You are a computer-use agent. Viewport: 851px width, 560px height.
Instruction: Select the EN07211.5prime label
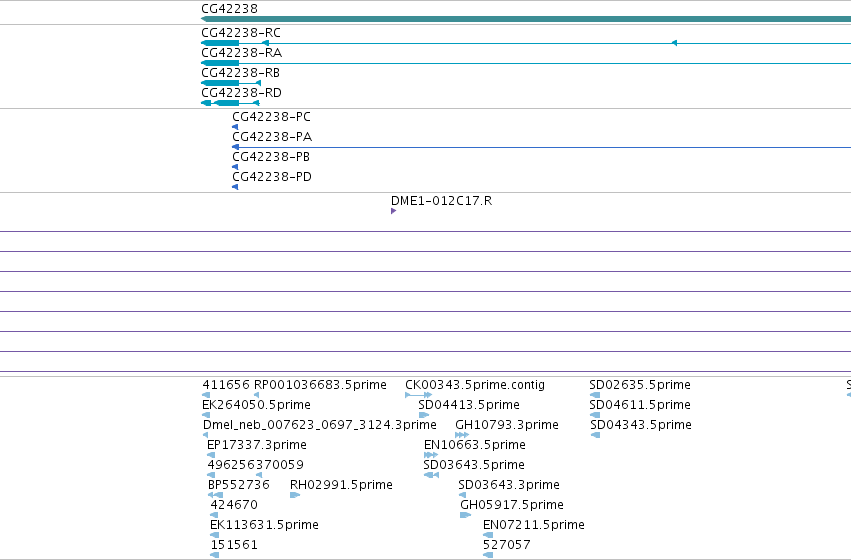[x=534, y=525]
